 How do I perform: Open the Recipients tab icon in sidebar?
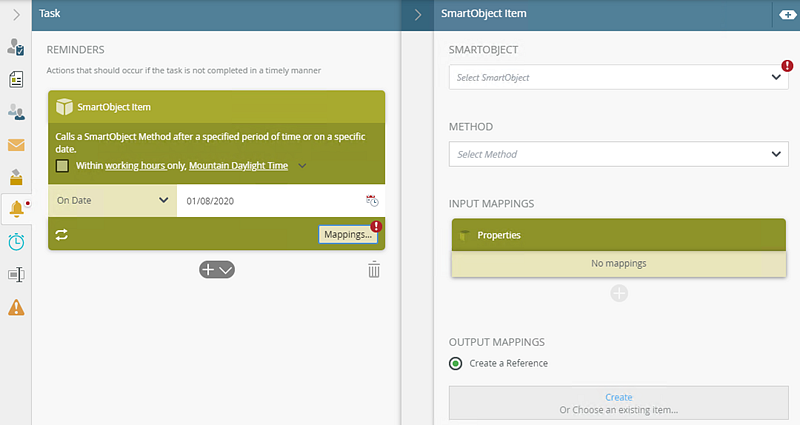coord(16,112)
